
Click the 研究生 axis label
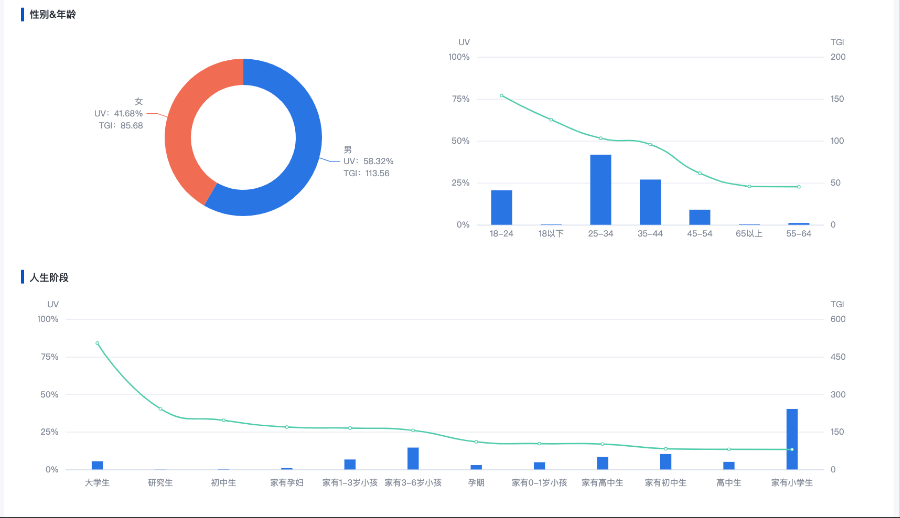(160, 483)
